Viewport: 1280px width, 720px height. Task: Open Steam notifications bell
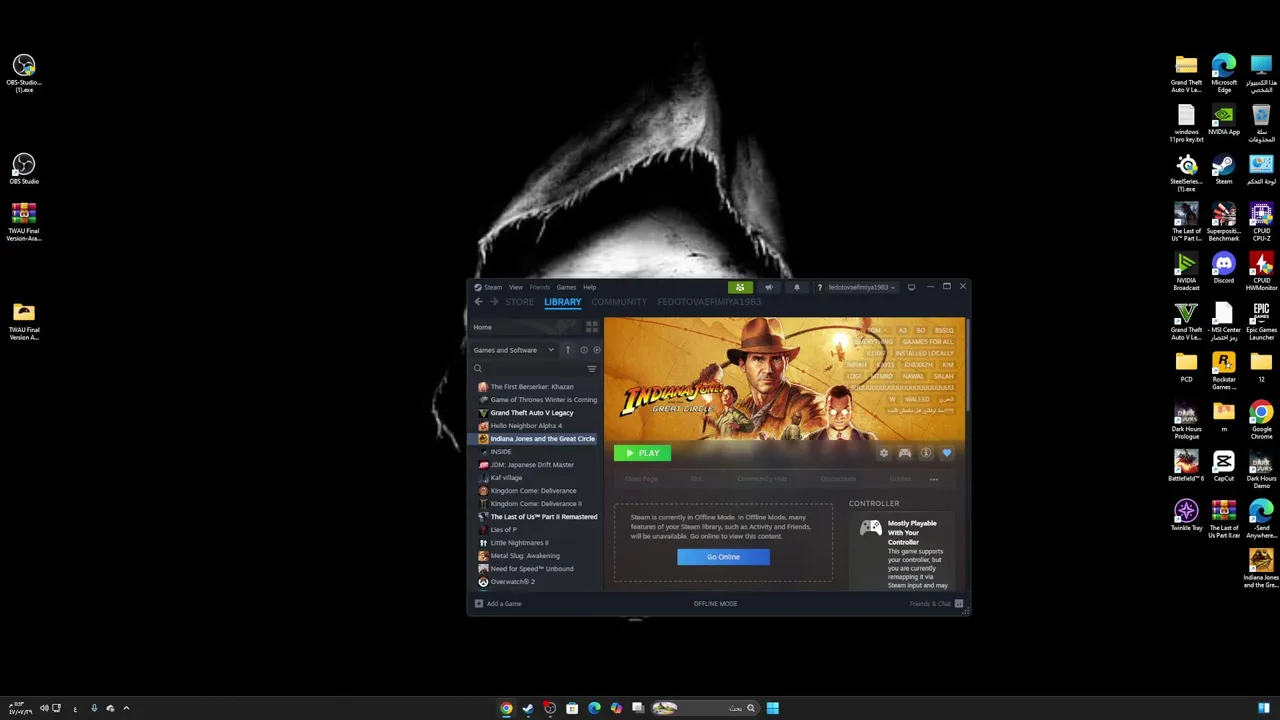pyautogui.click(x=797, y=287)
